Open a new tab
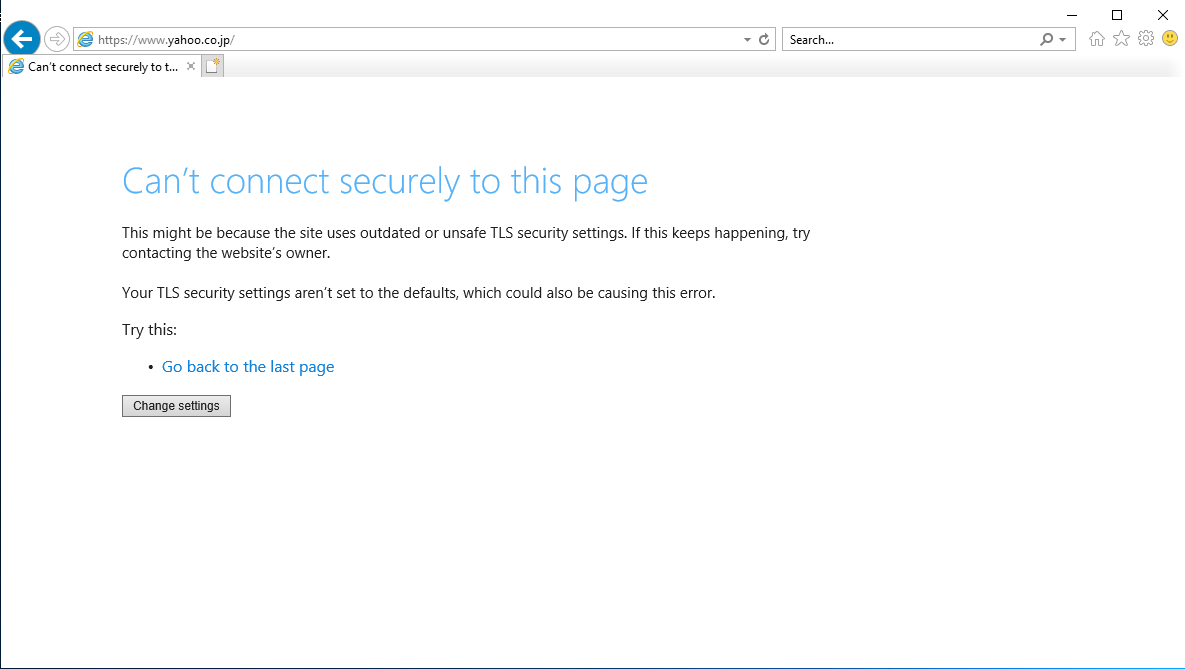 (212, 67)
